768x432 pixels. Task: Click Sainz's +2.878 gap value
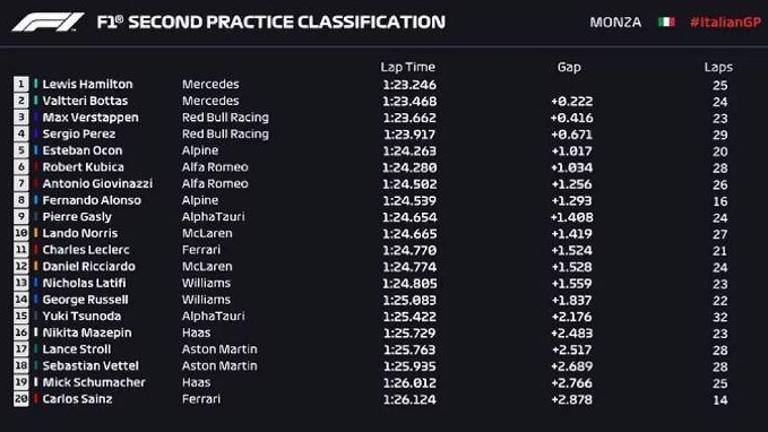point(570,399)
